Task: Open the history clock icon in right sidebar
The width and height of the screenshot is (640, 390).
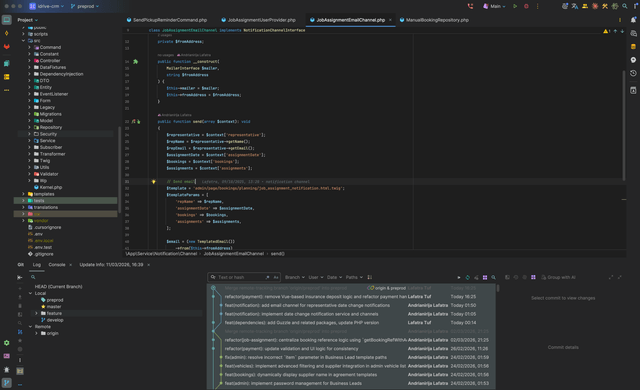Action: click(x=633, y=73)
